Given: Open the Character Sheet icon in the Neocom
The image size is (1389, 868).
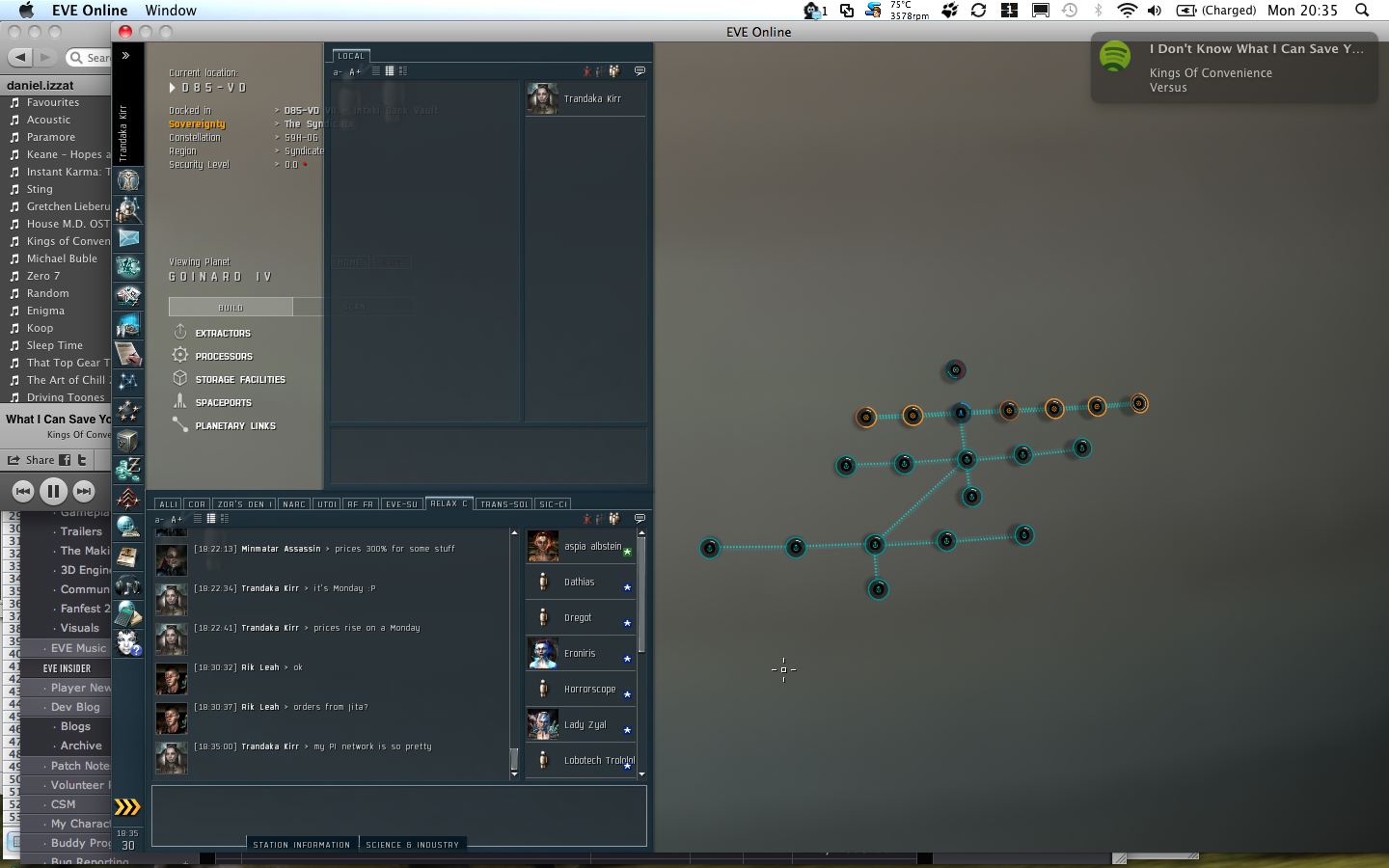Looking at the screenshot, I should click(128, 180).
